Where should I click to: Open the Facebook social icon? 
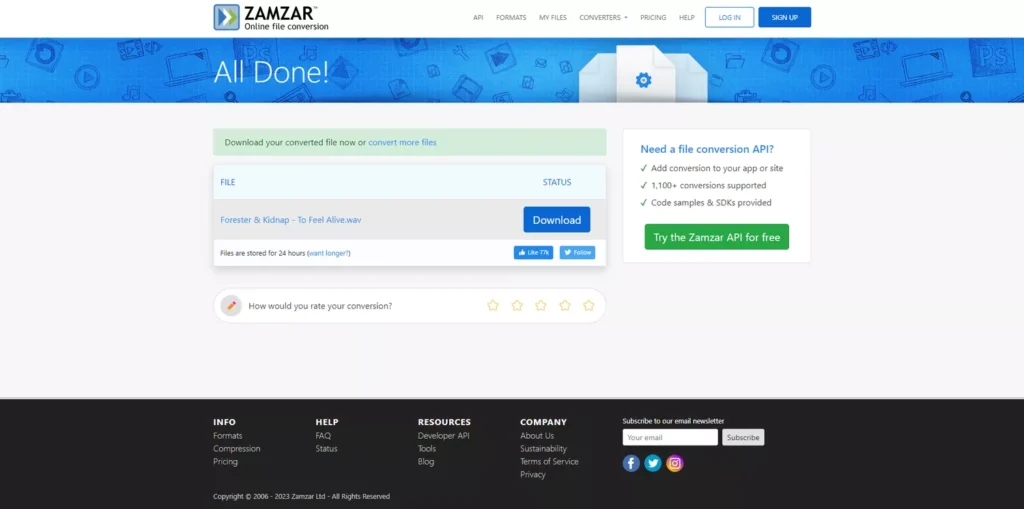631,463
